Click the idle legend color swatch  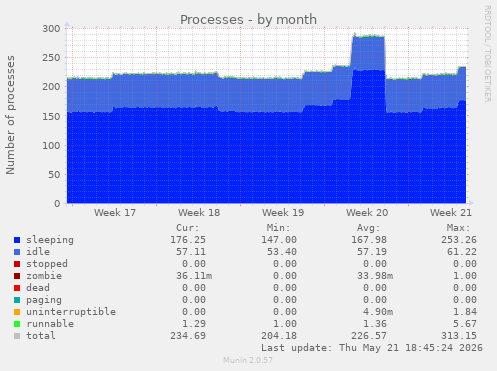tap(17, 252)
